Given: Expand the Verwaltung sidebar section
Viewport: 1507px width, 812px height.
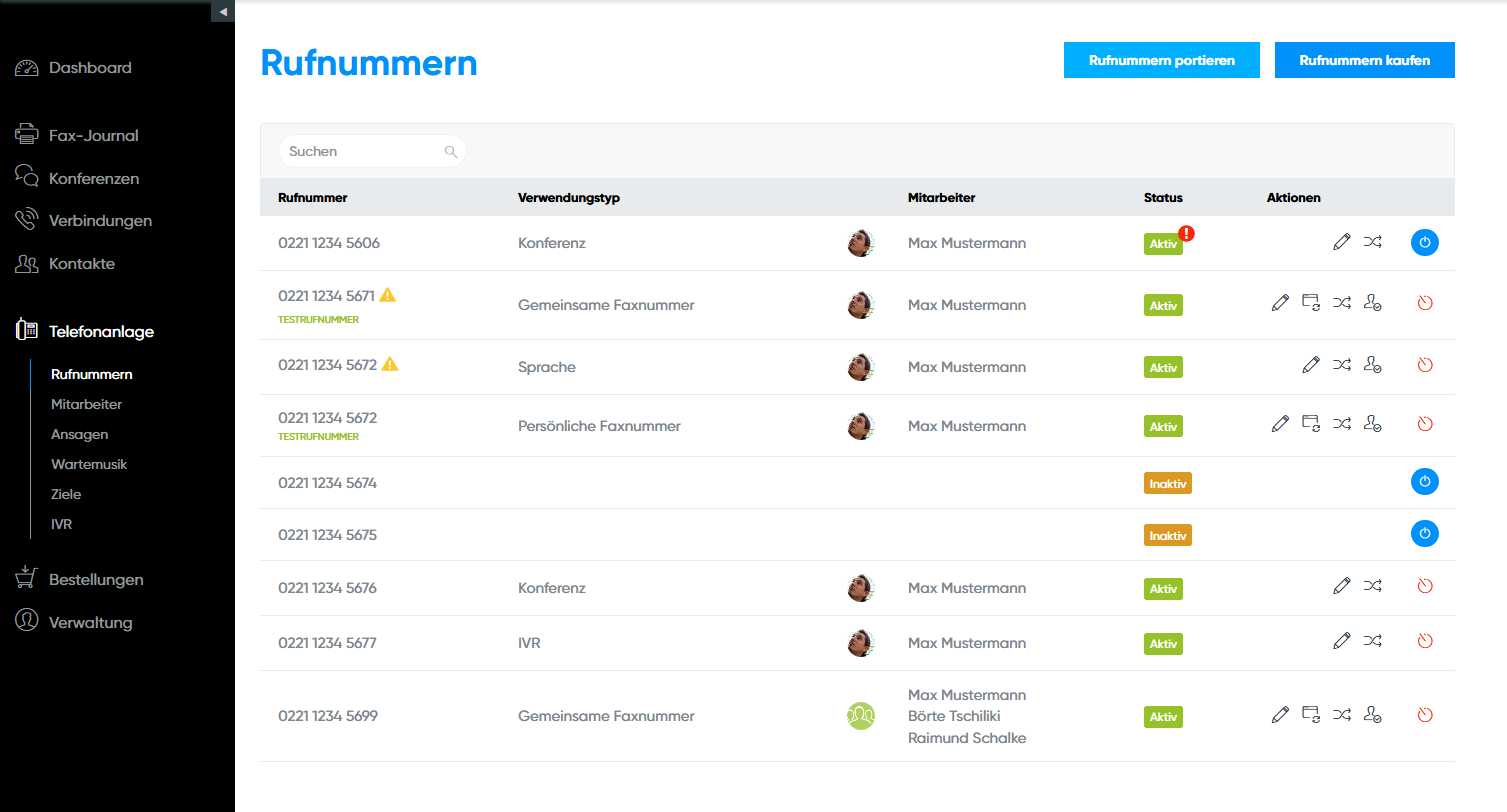Looking at the screenshot, I should point(90,622).
